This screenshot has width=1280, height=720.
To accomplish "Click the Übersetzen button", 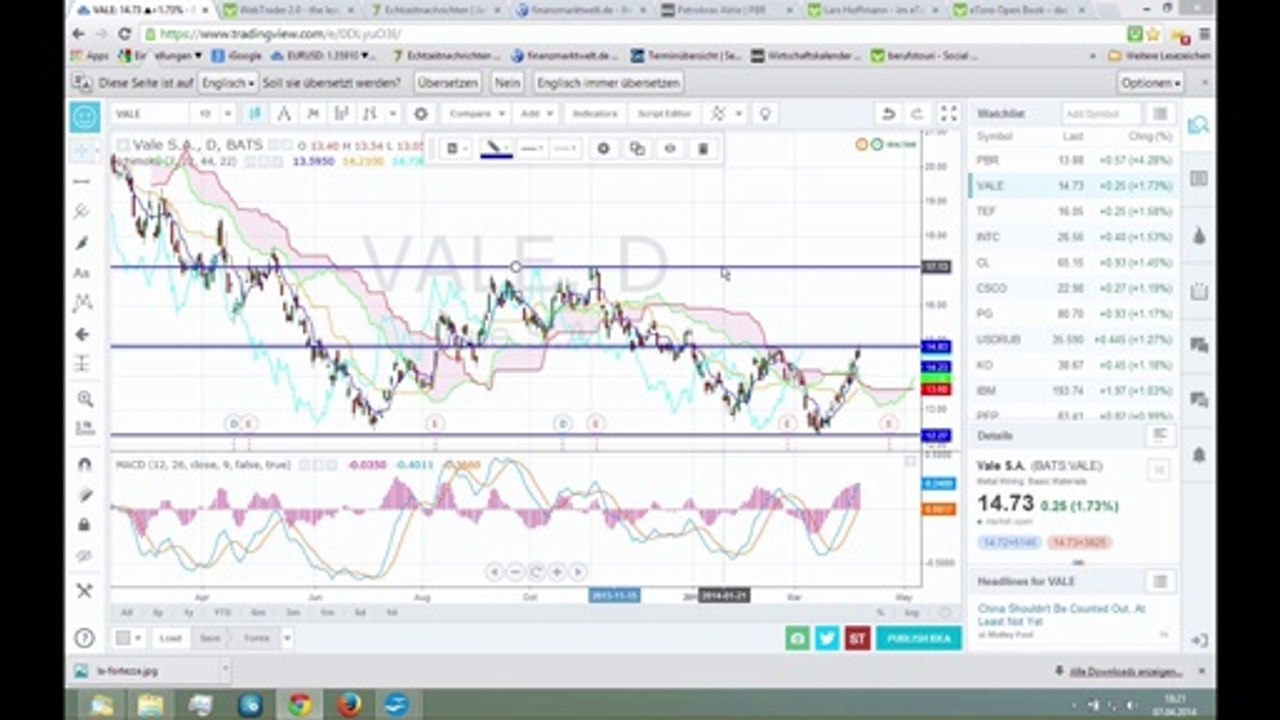I will pyautogui.click(x=447, y=83).
